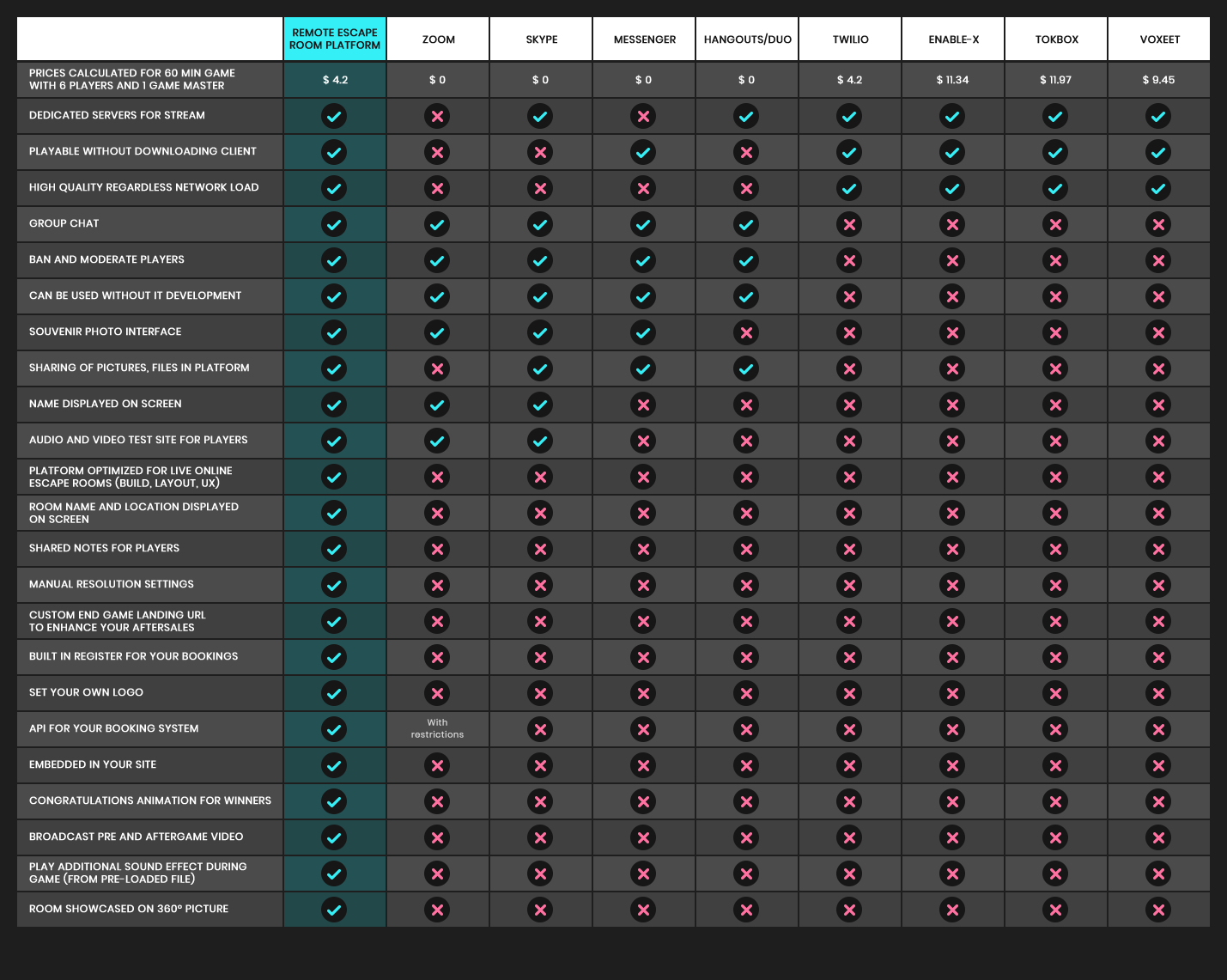The height and width of the screenshot is (980, 1227).
Task: Select the Remote Escape Room Platform column header
Action: pos(335,39)
